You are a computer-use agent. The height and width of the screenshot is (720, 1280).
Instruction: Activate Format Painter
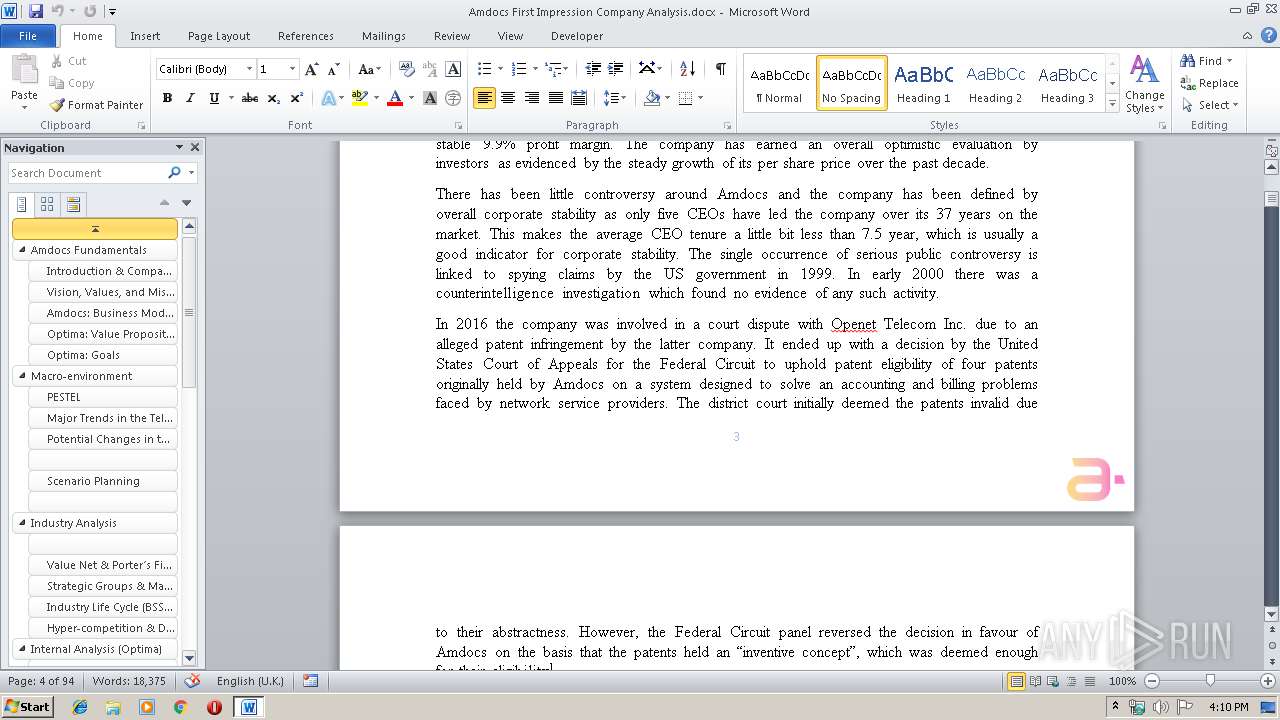coord(97,105)
